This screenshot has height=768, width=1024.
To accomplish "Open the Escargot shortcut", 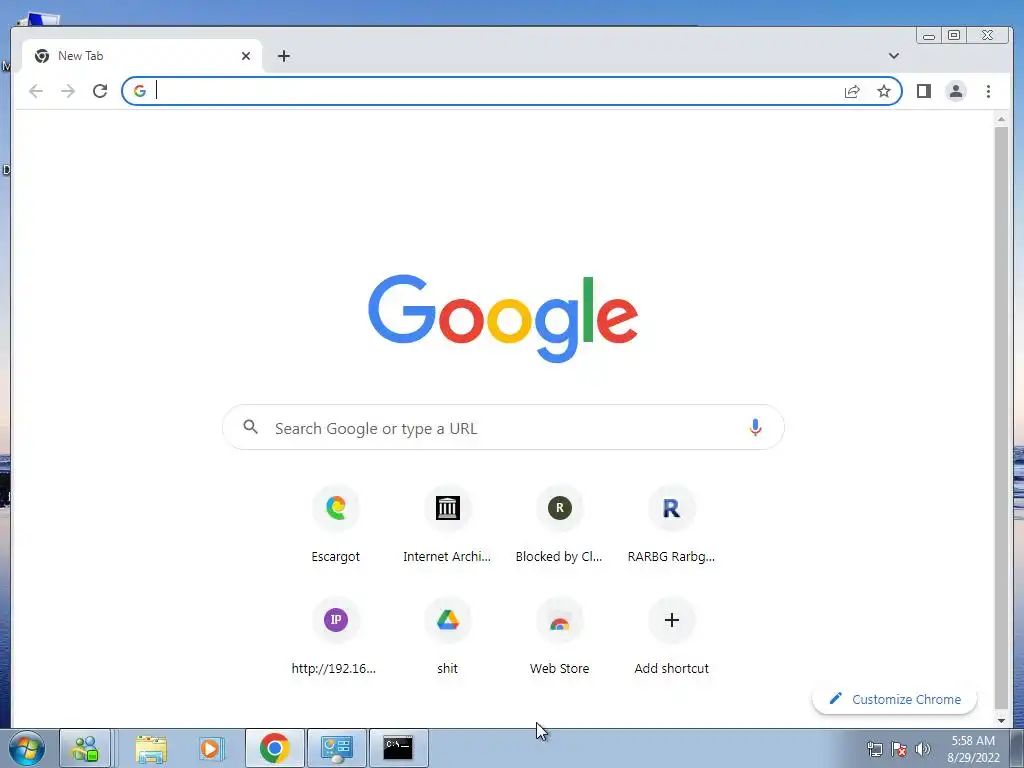I will (336, 524).
